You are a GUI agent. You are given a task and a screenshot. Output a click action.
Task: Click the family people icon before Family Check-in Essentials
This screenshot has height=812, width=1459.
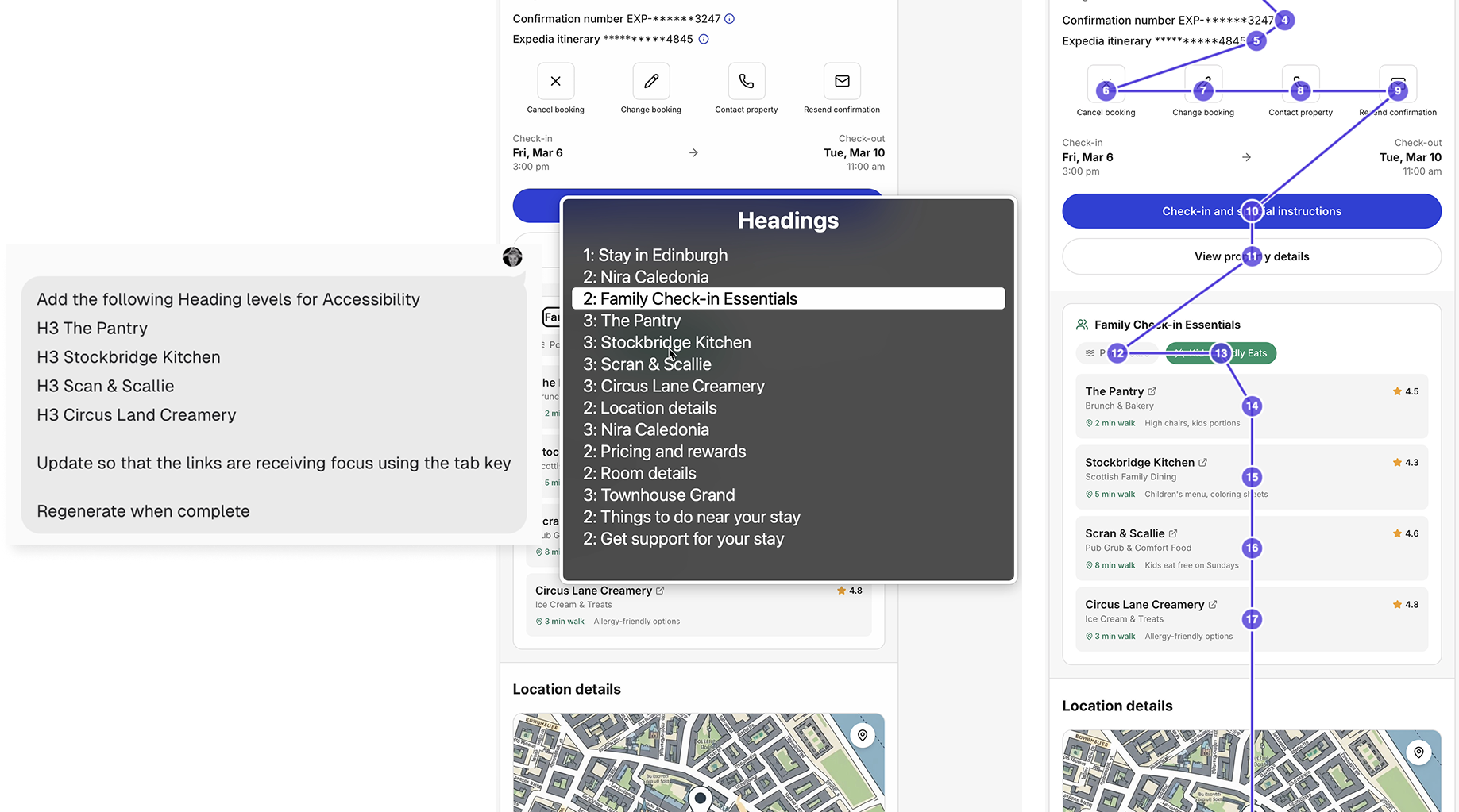(1082, 325)
